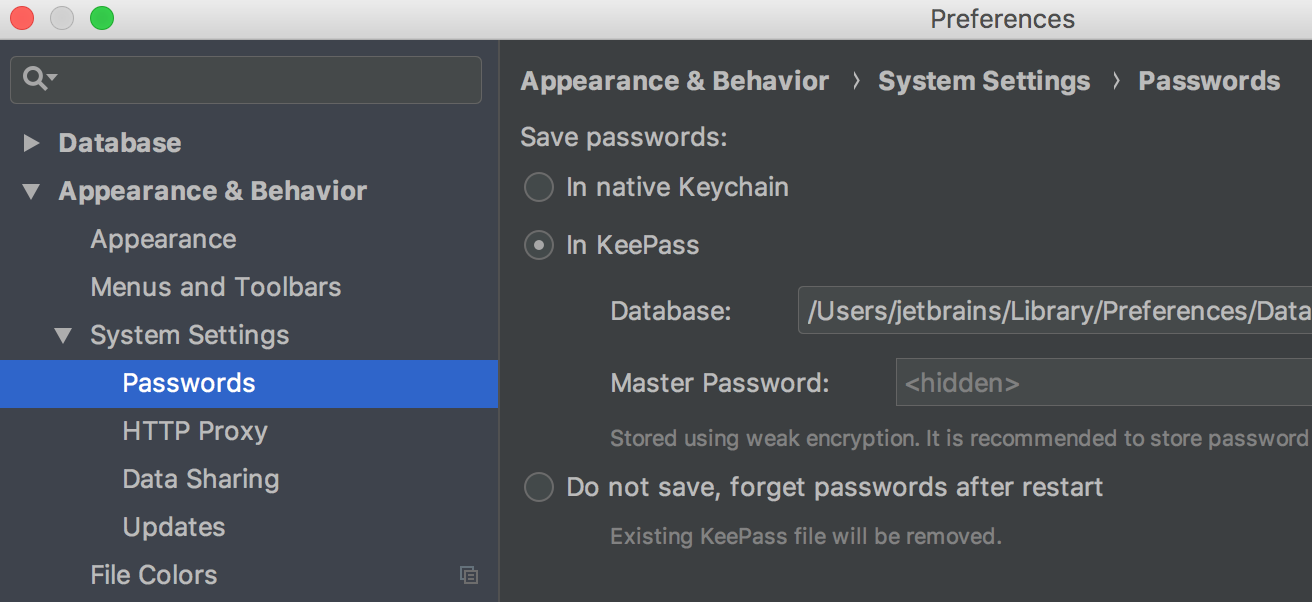1312x602 pixels.
Task: Click the System Settings breadcrumb
Action: pyautogui.click(x=984, y=81)
